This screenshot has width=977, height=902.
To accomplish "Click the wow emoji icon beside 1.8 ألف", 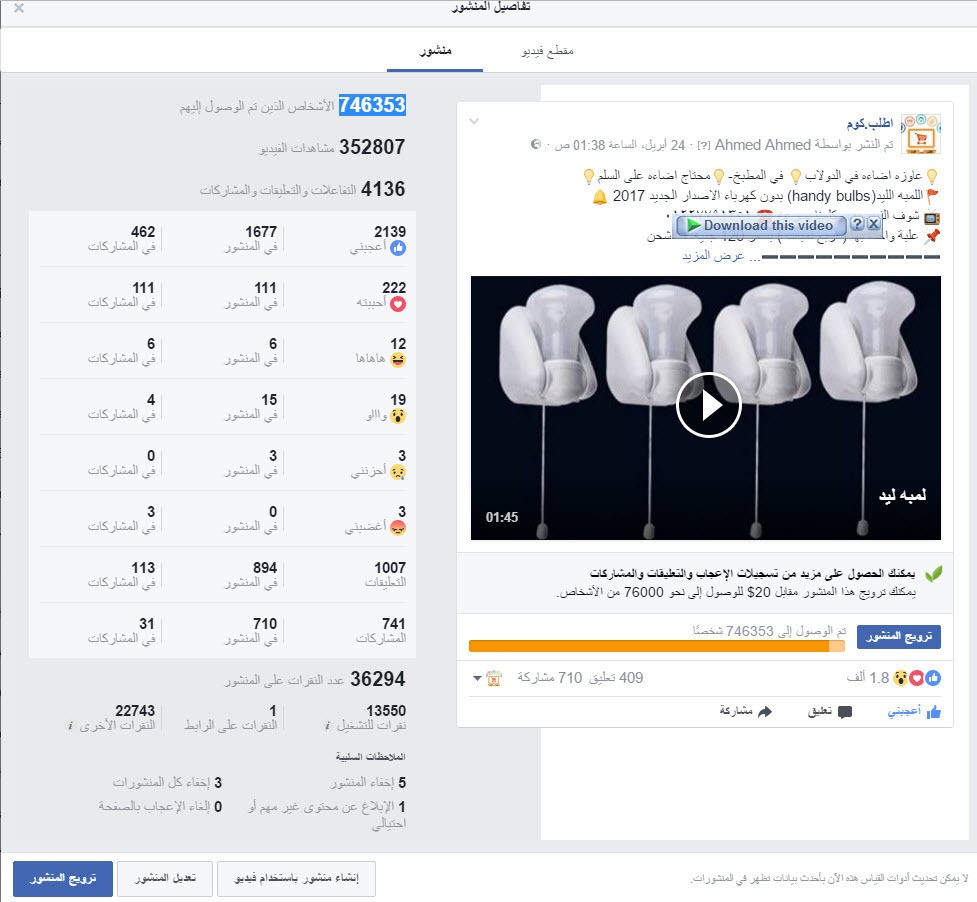I will tap(901, 678).
